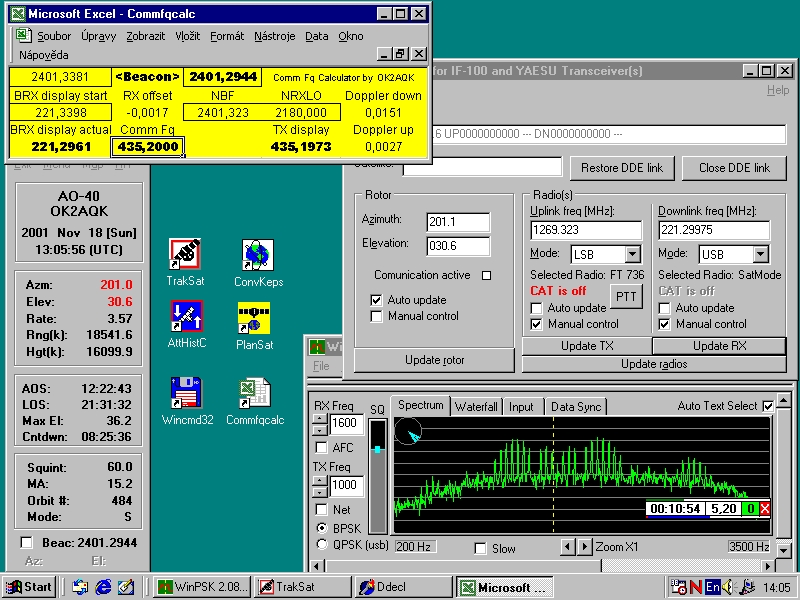The image size is (800, 600).
Task: Switch to the Waterfall tab
Action: (476, 407)
